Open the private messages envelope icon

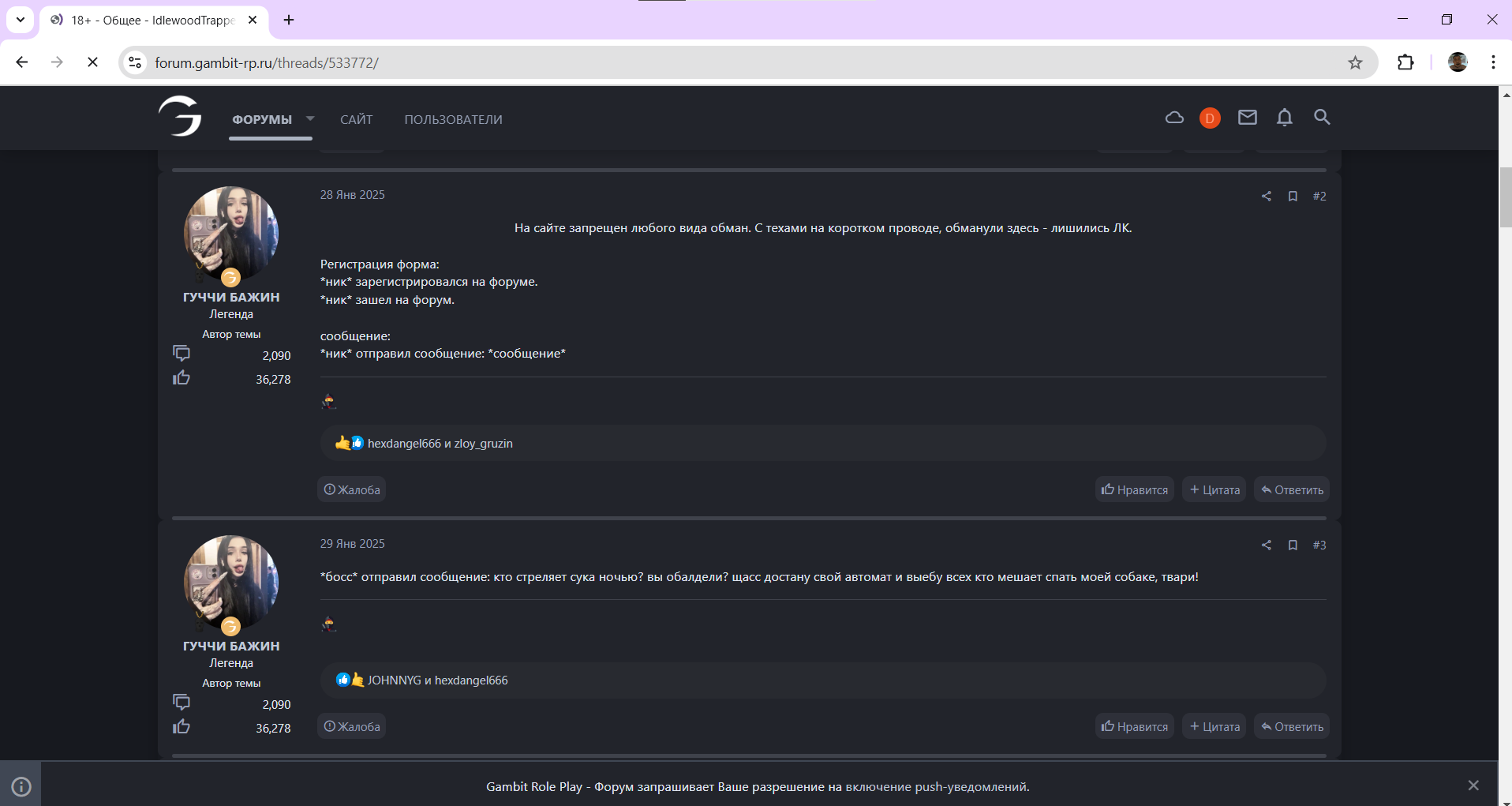[x=1247, y=118]
